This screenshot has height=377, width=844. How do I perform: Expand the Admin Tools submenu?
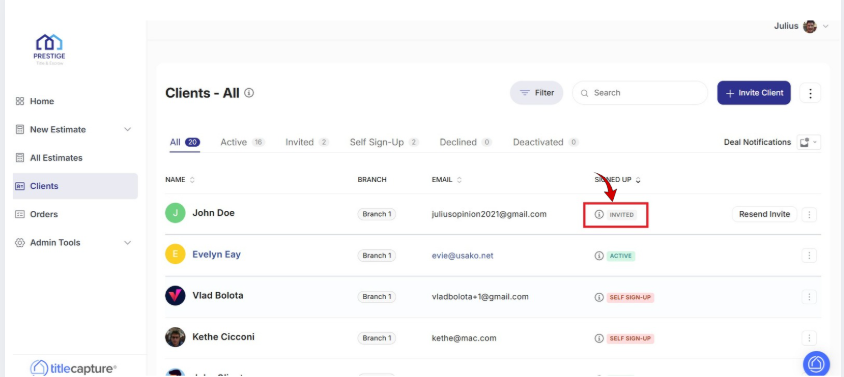click(x=128, y=243)
